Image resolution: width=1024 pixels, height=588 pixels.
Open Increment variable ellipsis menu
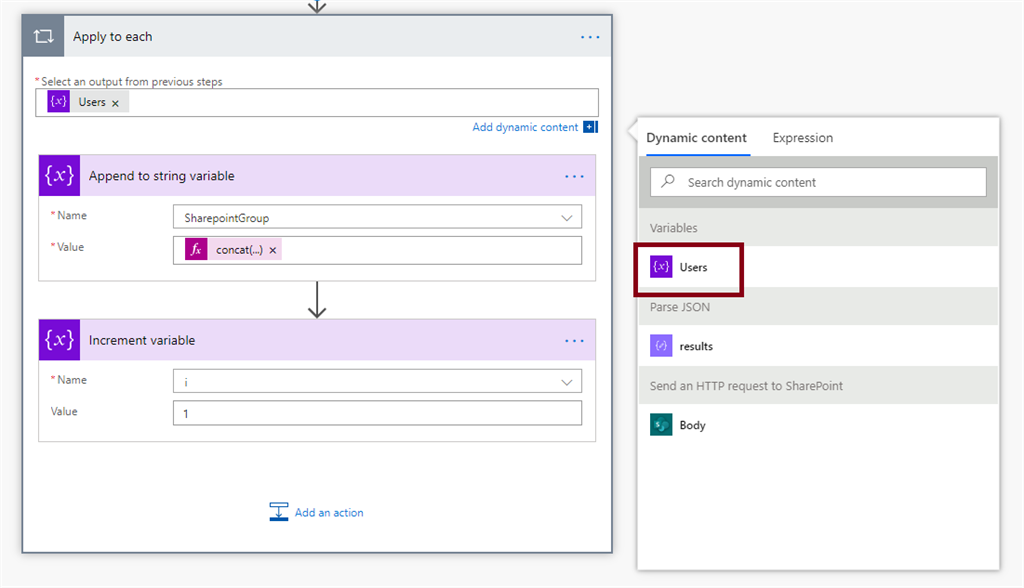pos(574,340)
